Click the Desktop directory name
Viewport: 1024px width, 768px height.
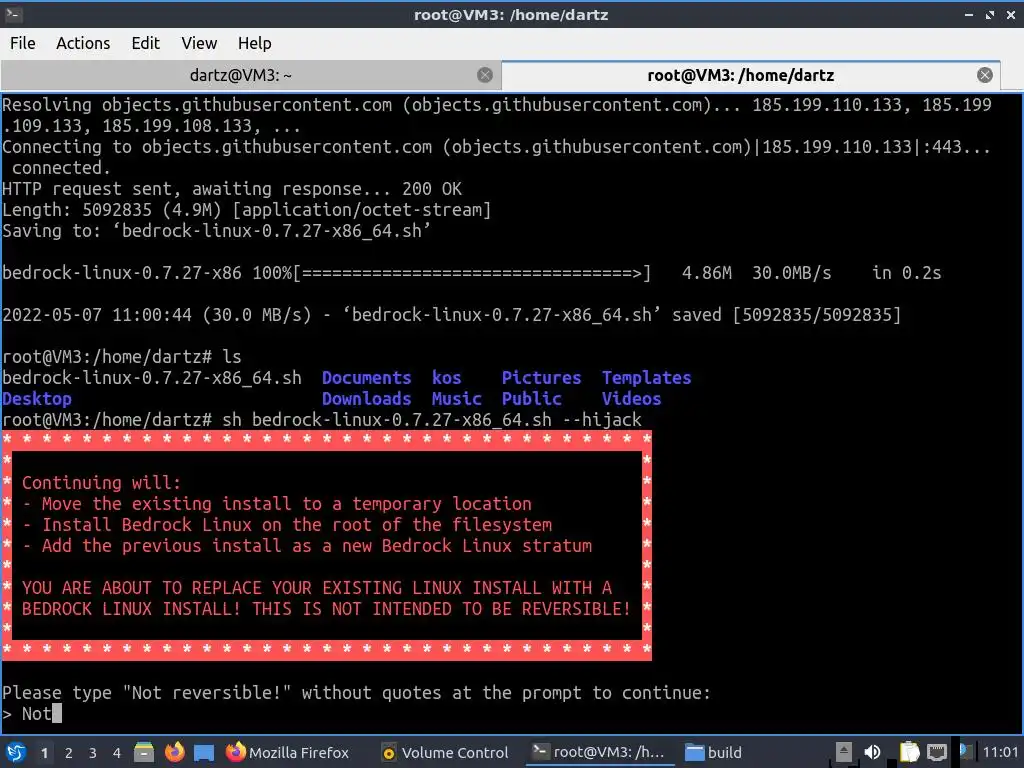pyautogui.click(x=37, y=399)
